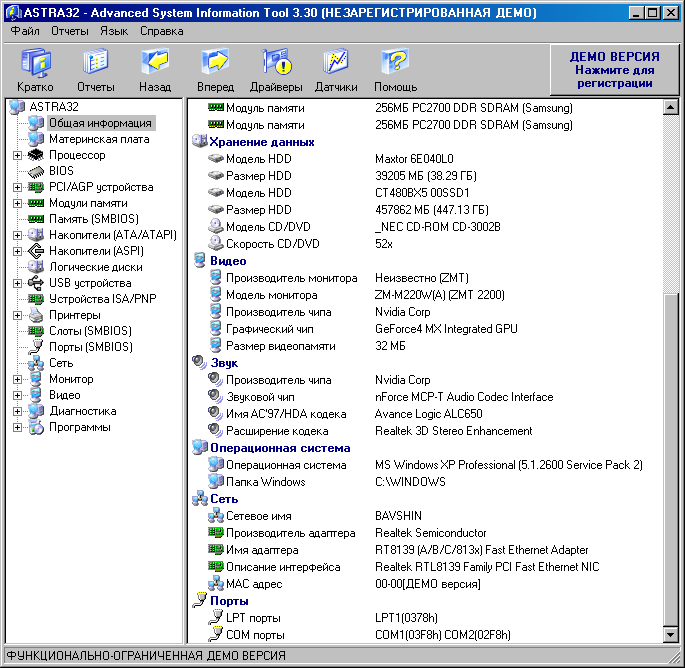Click the Порты section connector icon
685x668 pixels.
(200, 601)
